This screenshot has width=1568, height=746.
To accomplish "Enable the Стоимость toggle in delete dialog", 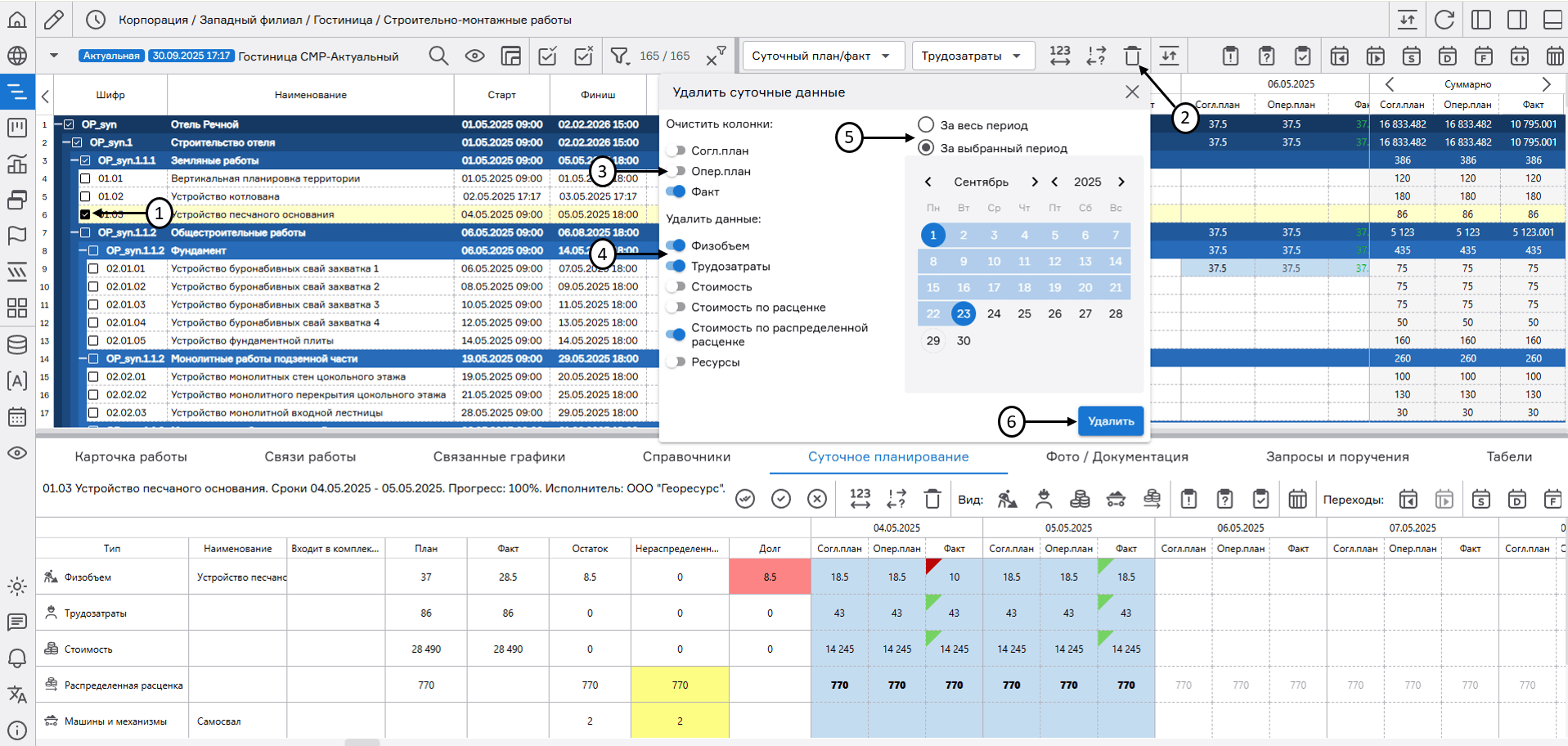I will pos(677,286).
